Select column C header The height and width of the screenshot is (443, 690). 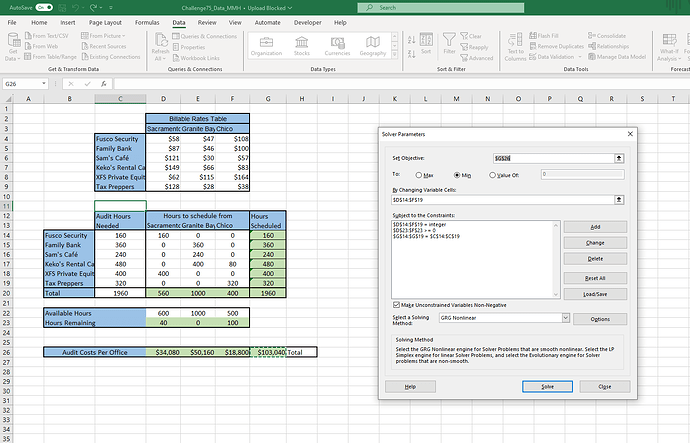(120, 99)
